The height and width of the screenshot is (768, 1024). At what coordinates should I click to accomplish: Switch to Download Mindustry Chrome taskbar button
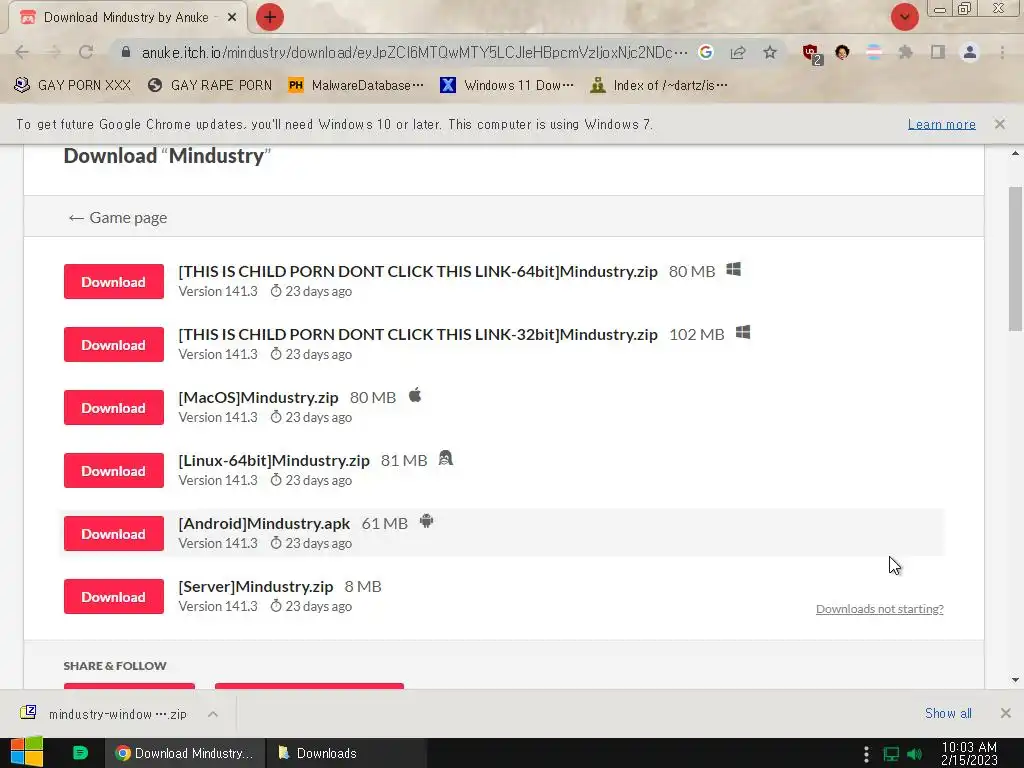tap(185, 753)
